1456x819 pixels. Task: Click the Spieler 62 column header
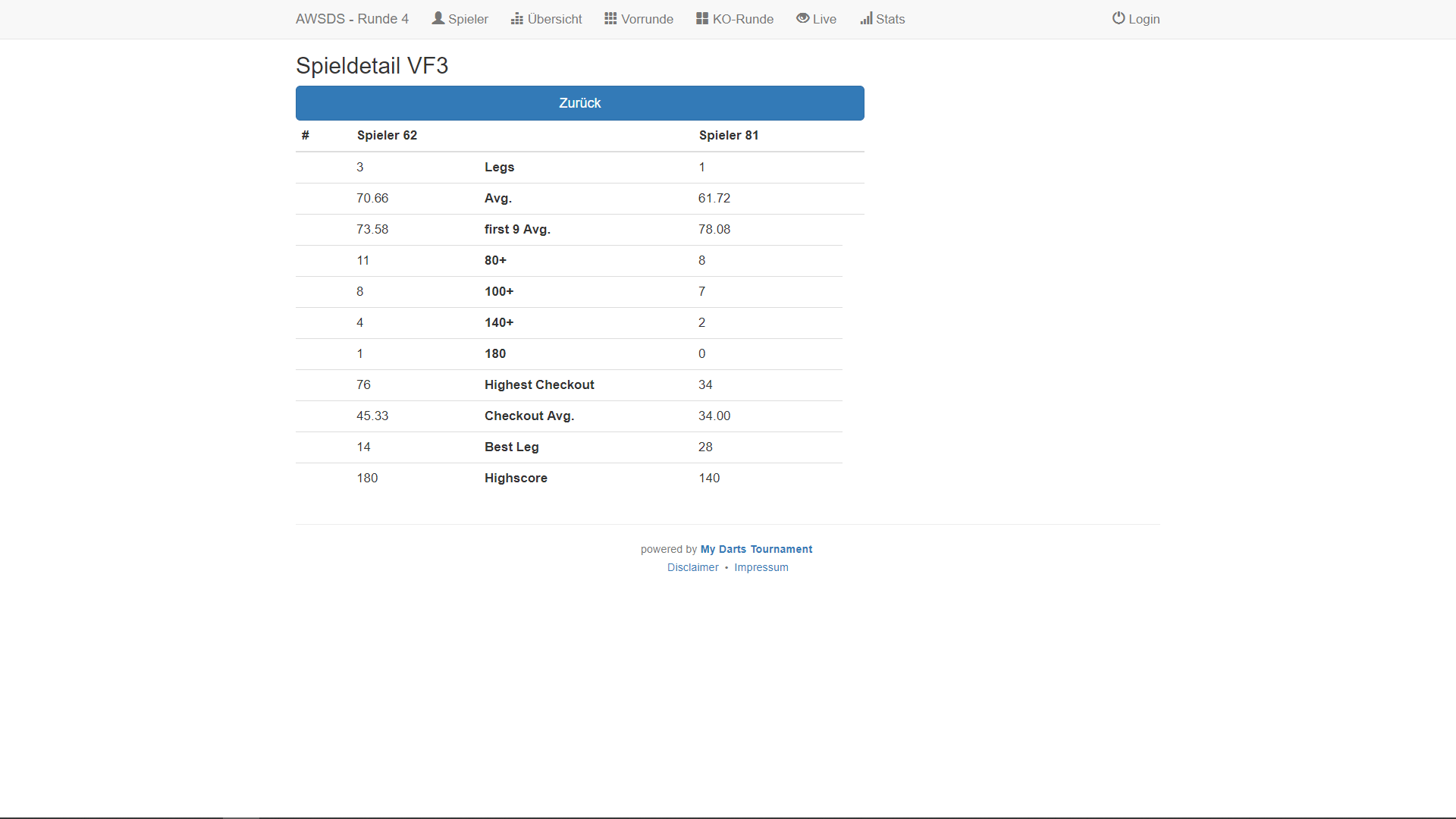coord(387,135)
